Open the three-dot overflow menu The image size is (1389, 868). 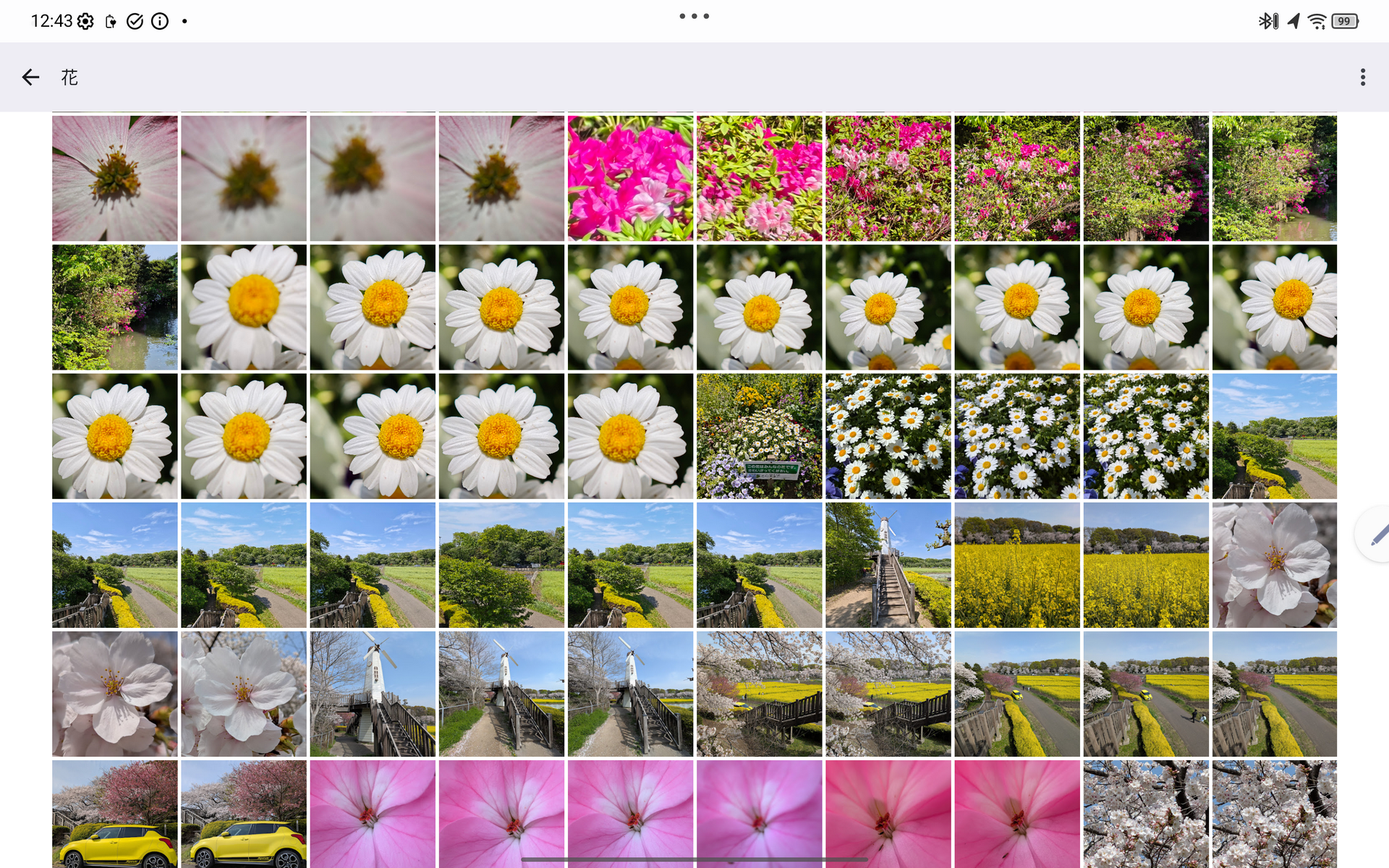click(1362, 77)
